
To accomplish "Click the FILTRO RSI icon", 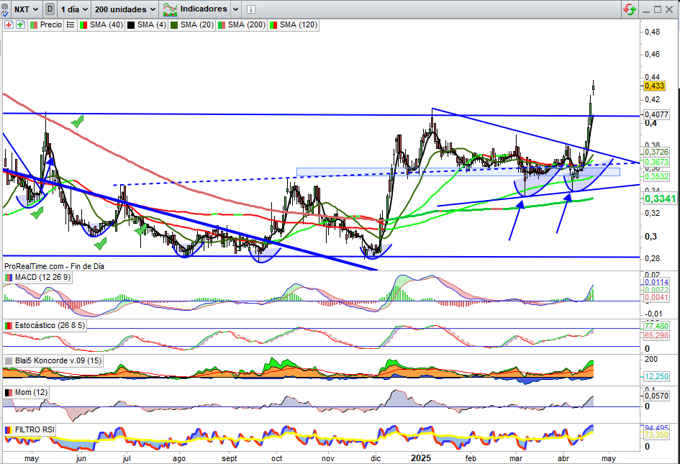I will pyautogui.click(x=9, y=430).
